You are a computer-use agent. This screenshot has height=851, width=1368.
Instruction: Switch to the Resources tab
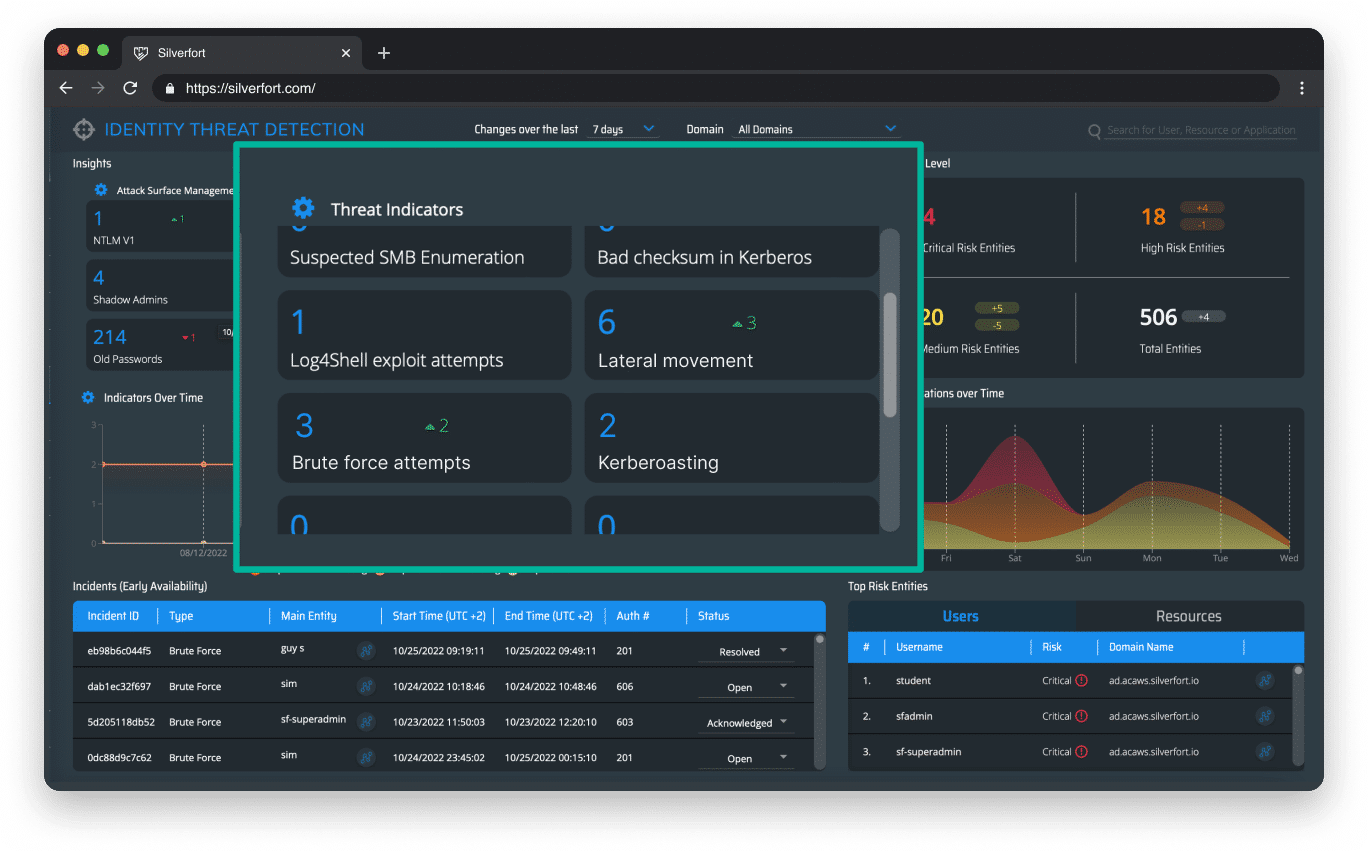point(1190,616)
